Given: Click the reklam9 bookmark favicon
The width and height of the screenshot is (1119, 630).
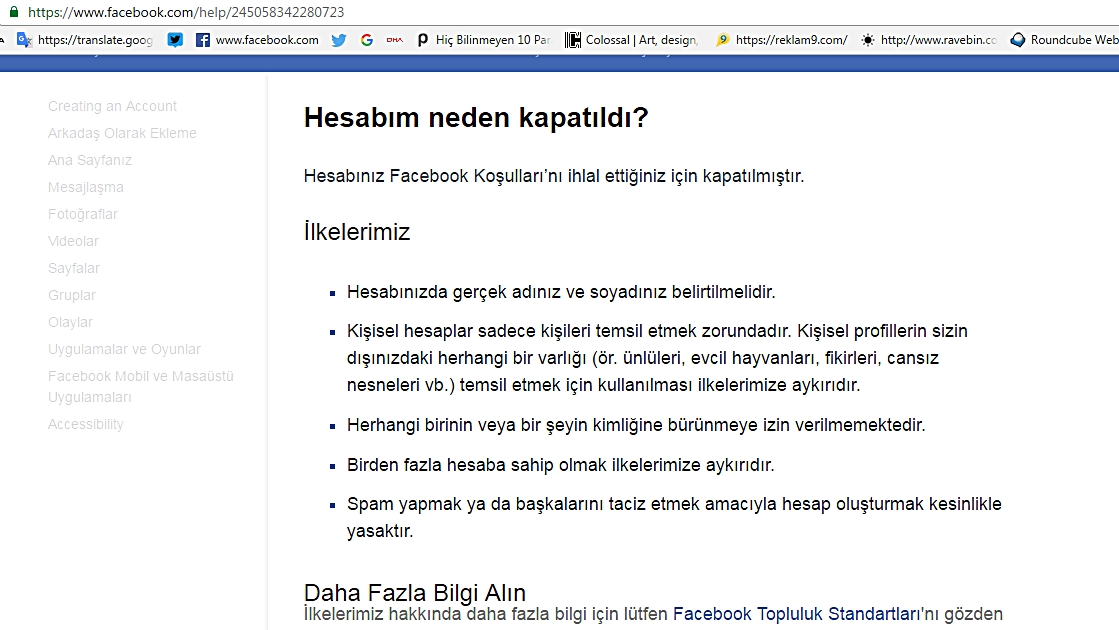Looking at the screenshot, I should click(x=722, y=40).
